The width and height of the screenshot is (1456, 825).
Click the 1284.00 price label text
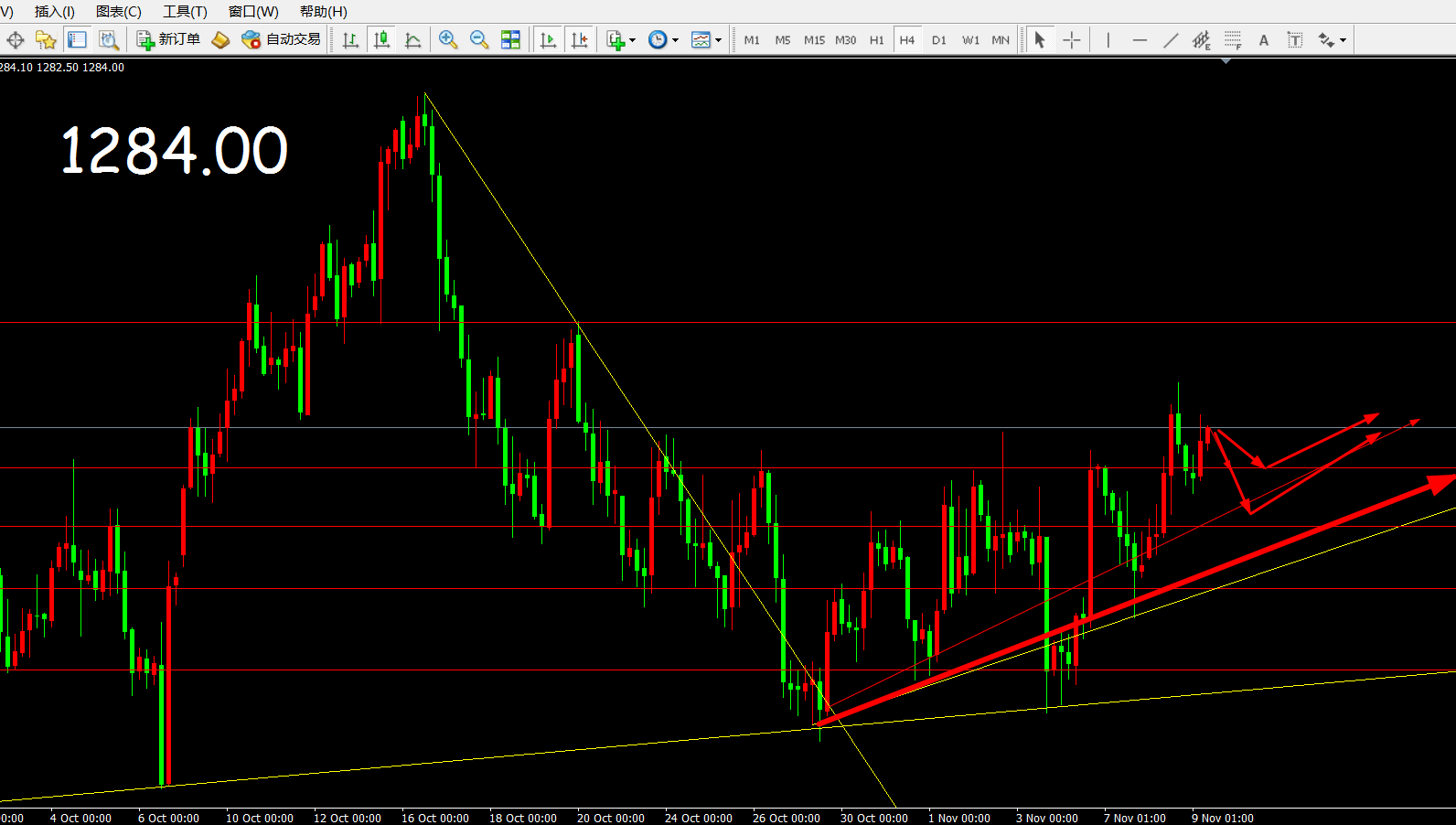click(x=174, y=151)
